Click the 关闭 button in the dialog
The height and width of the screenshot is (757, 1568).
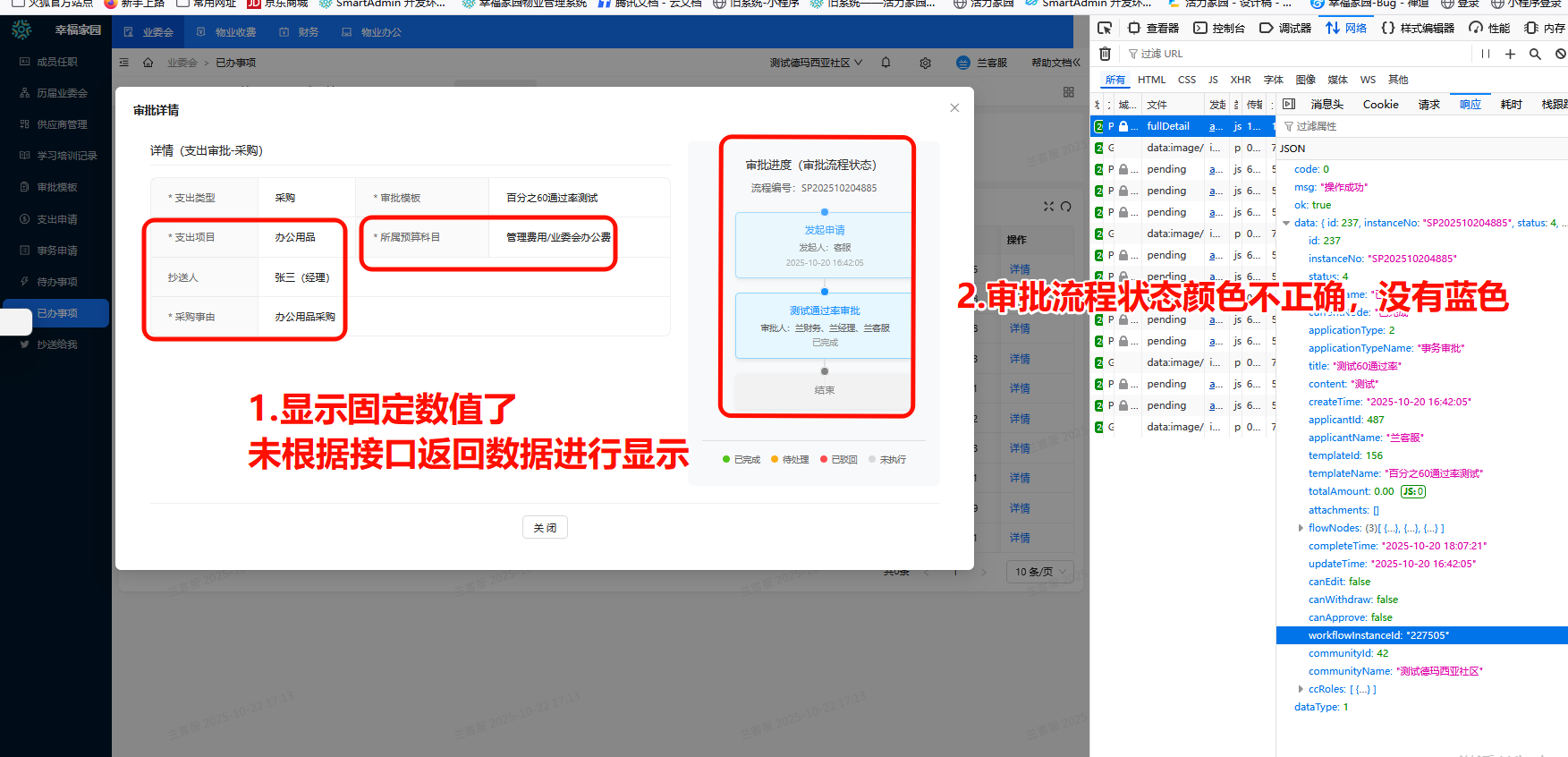[545, 528]
